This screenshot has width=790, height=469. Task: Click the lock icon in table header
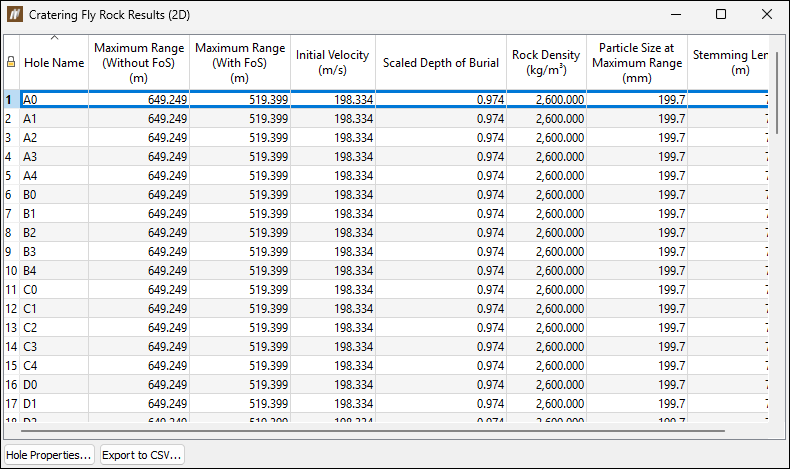click(11, 62)
